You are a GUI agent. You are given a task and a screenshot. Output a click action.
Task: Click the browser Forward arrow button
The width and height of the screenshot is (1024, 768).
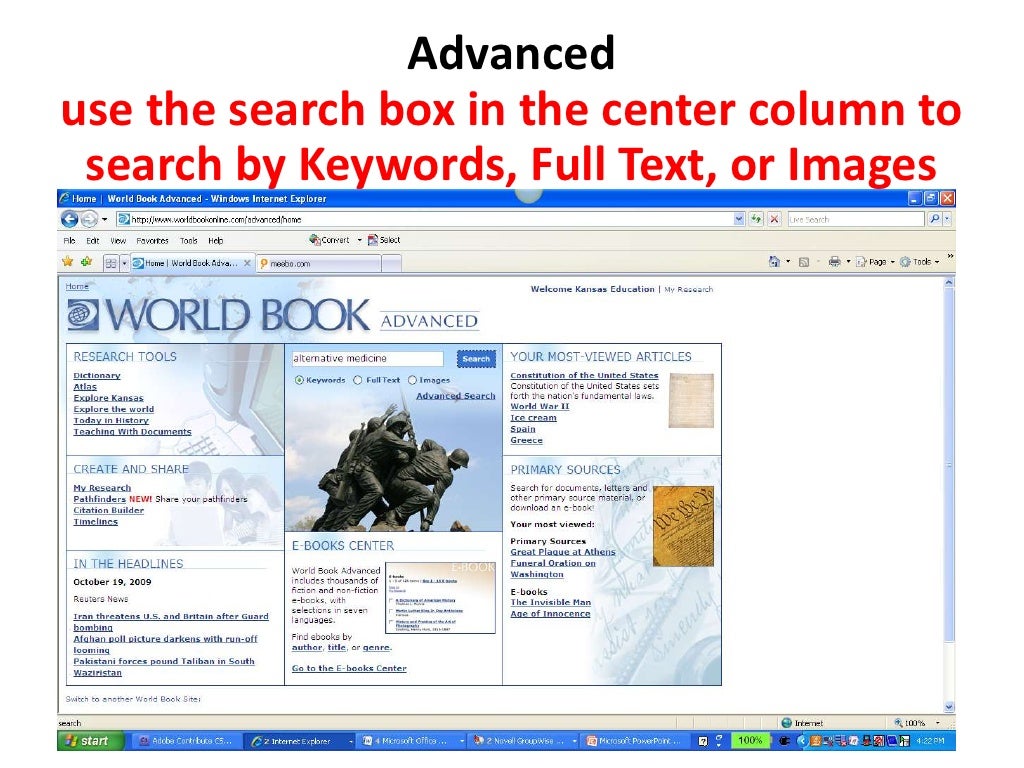tap(89, 219)
